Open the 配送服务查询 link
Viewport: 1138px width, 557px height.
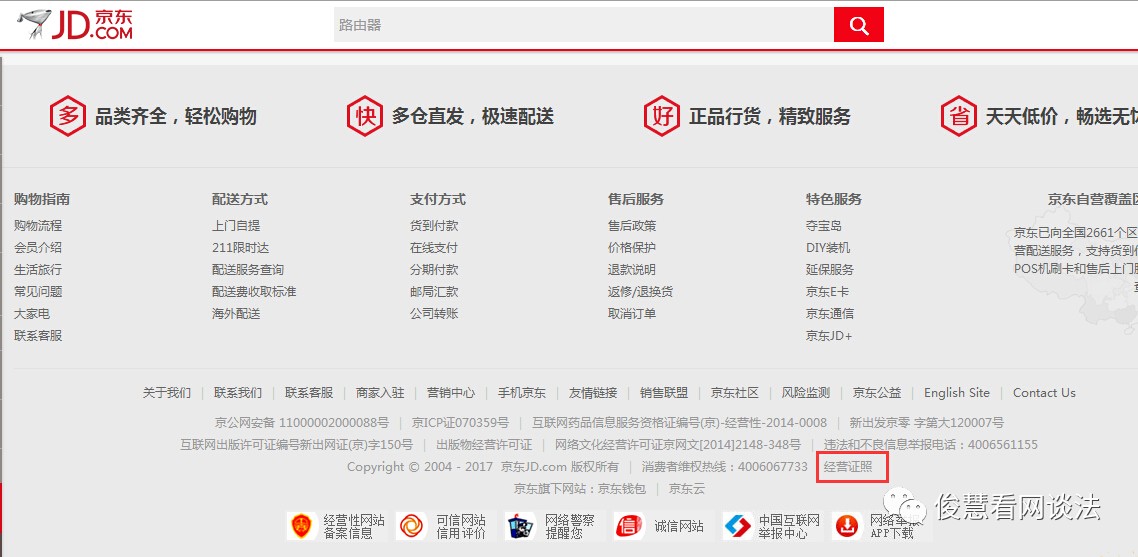(x=247, y=269)
